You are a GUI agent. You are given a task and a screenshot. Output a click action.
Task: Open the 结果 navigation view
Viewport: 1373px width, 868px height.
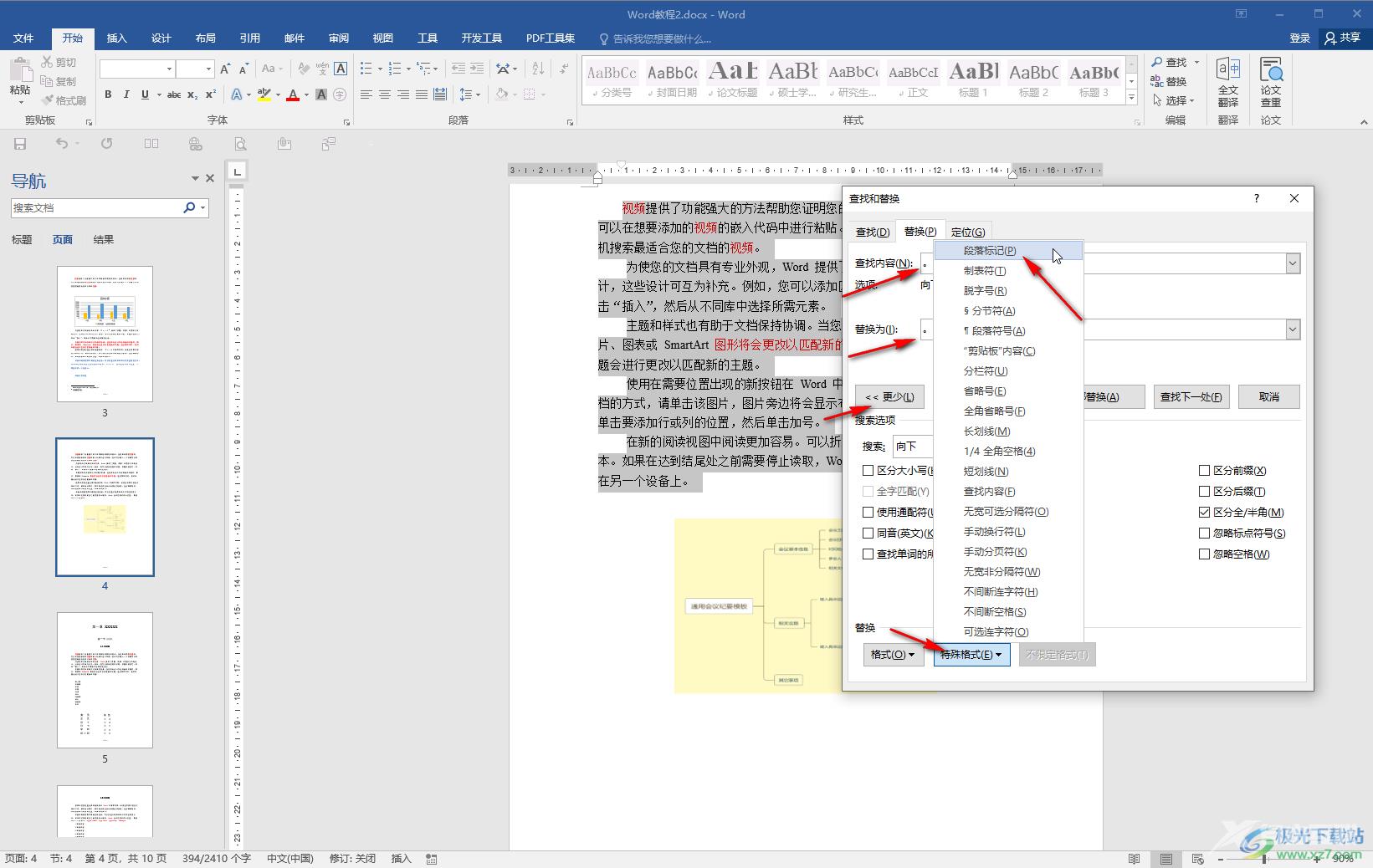[x=104, y=240]
